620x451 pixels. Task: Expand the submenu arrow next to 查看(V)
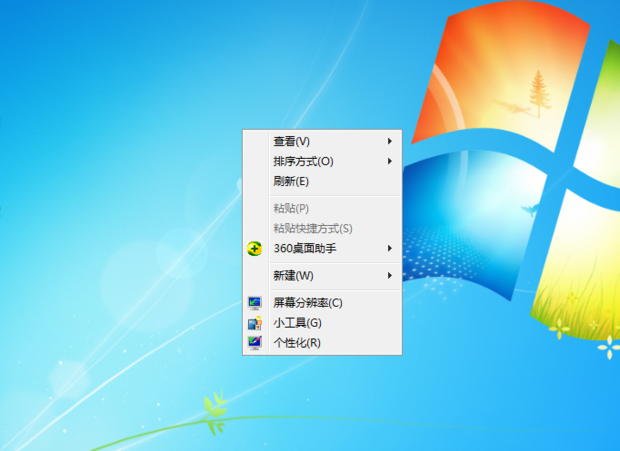(x=390, y=141)
